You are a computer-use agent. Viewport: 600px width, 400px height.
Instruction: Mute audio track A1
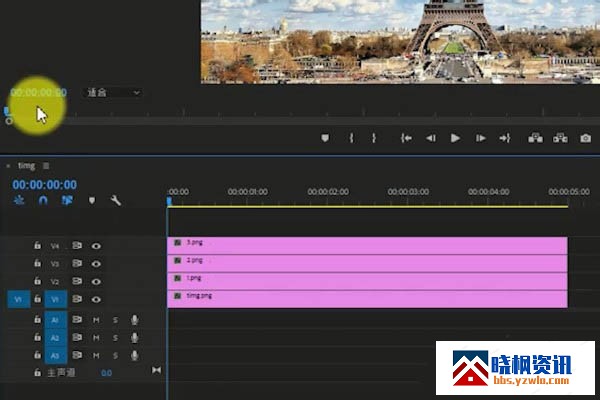96,320
